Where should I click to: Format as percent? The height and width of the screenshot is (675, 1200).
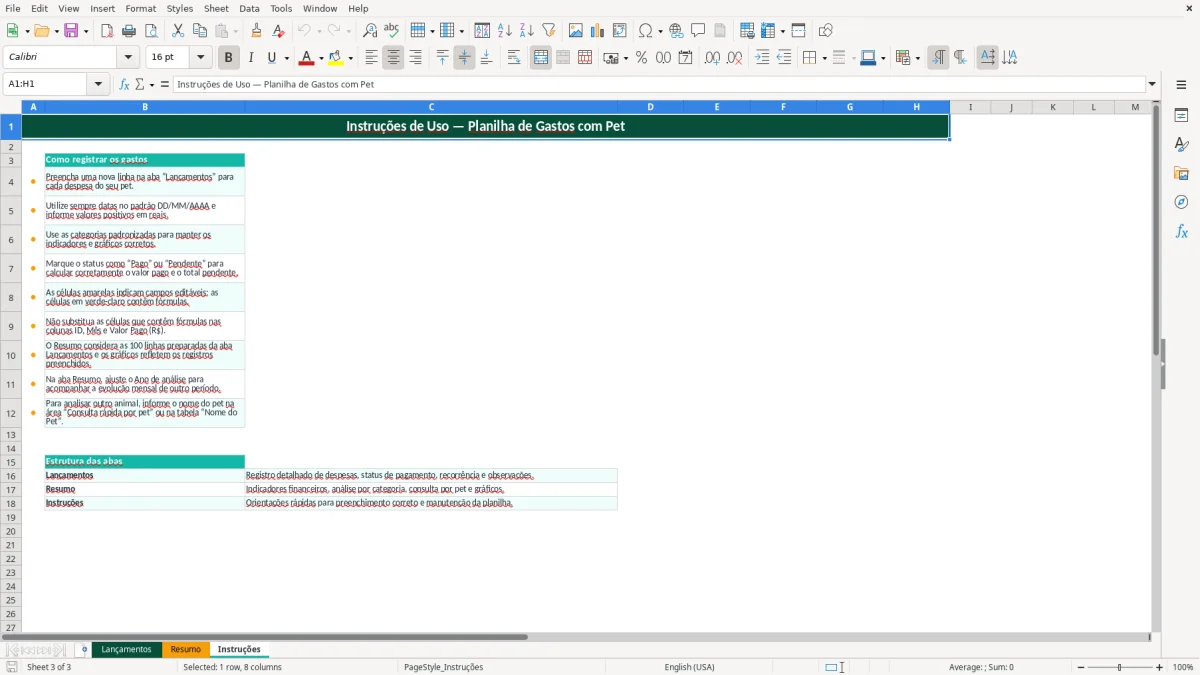pyautogui.click(x=641, y=58)
